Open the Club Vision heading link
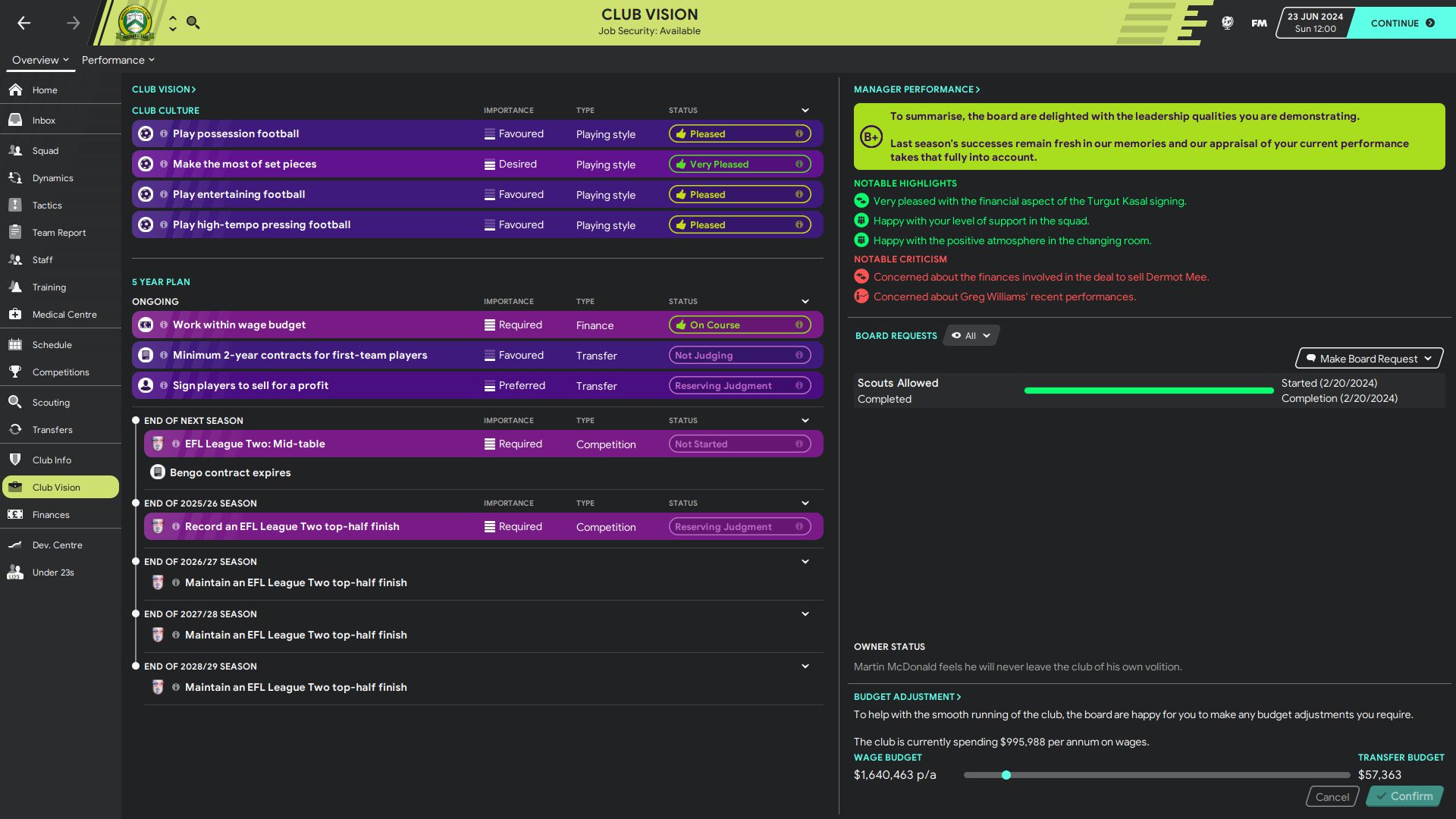The height and width of the screenshot is (819, 1456). 164,89
